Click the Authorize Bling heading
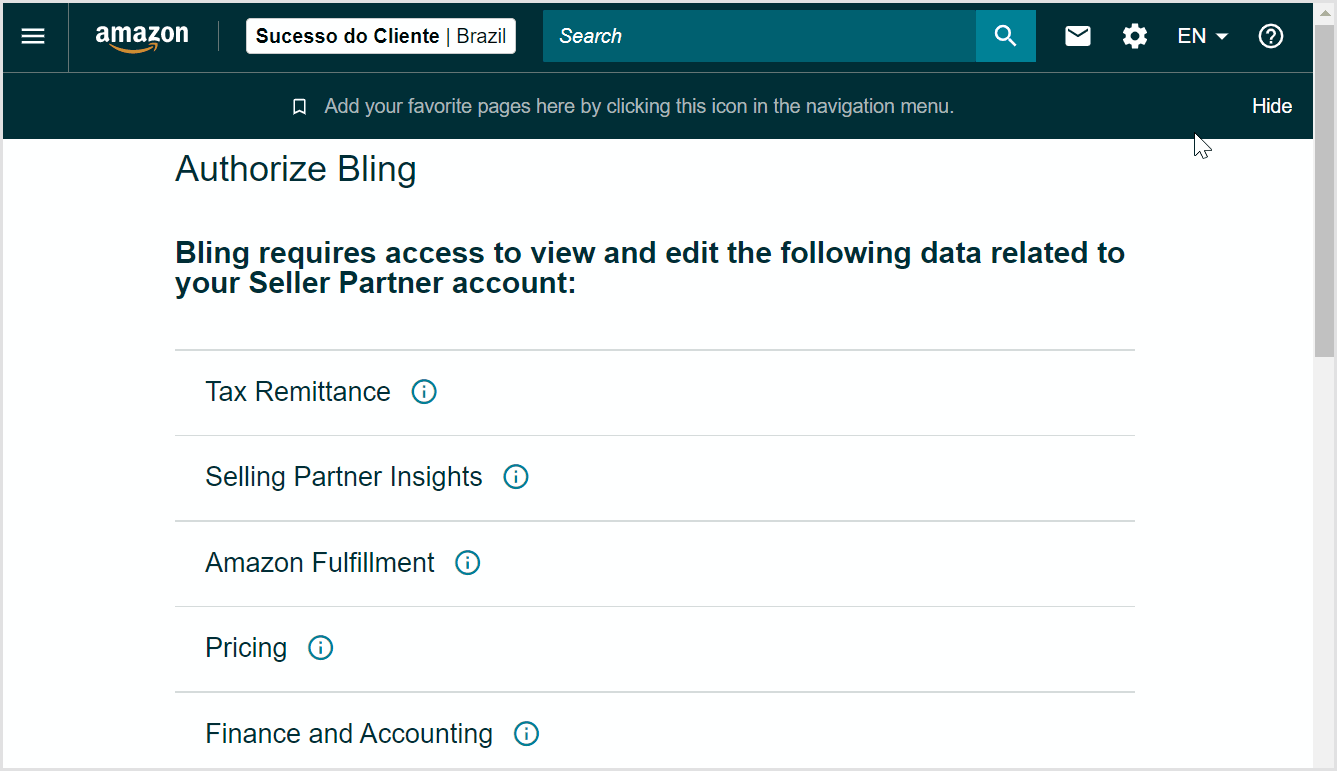This screenshot has width=1337, height=771. (296, 169)
